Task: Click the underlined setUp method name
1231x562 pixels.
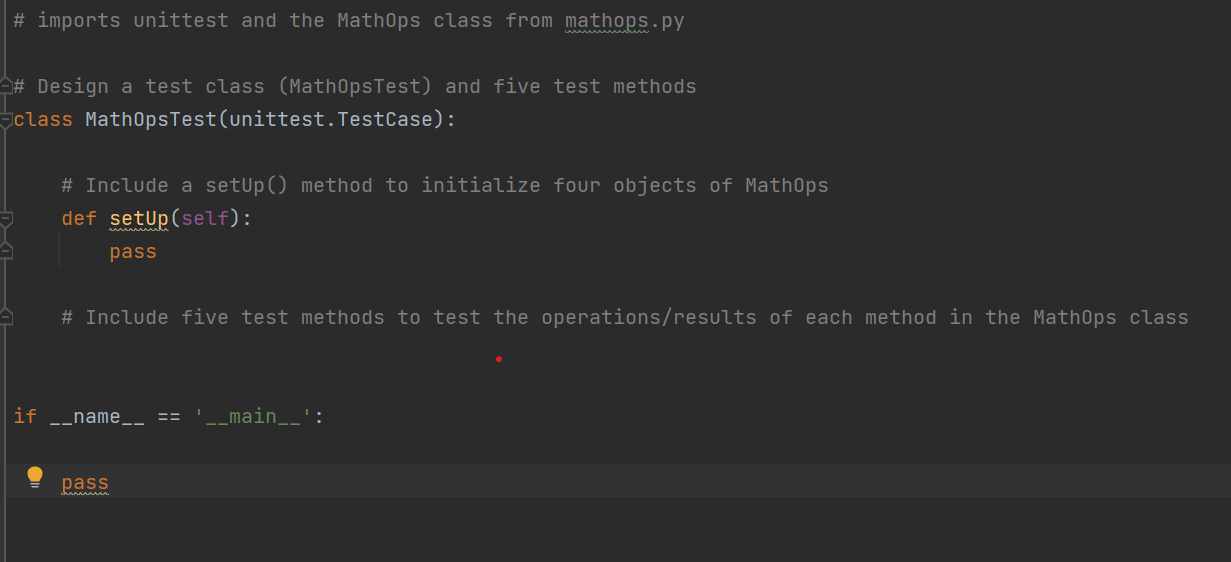Action: pyautogui.click(x=139, y=219)
